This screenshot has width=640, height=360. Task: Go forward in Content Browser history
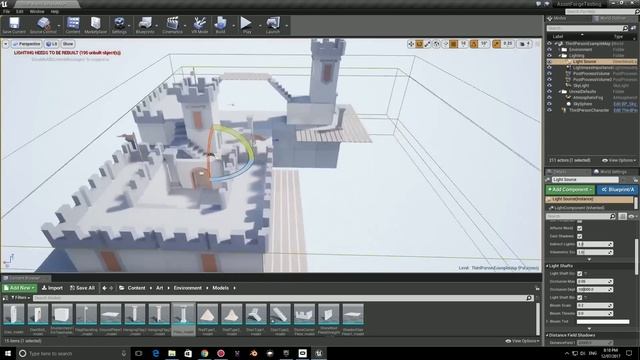click(x=111, y=288)
